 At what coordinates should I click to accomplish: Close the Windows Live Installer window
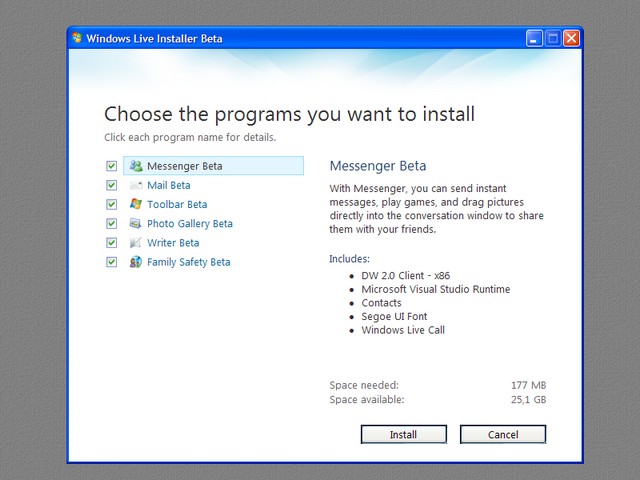click(x=571, y=38)
